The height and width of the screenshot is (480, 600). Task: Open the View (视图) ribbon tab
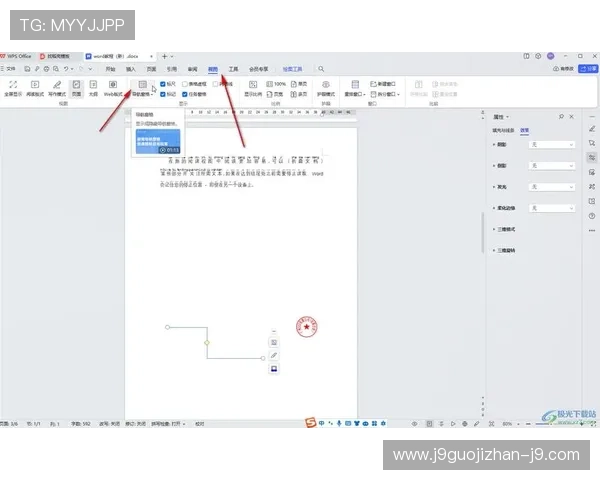(213, 69)
